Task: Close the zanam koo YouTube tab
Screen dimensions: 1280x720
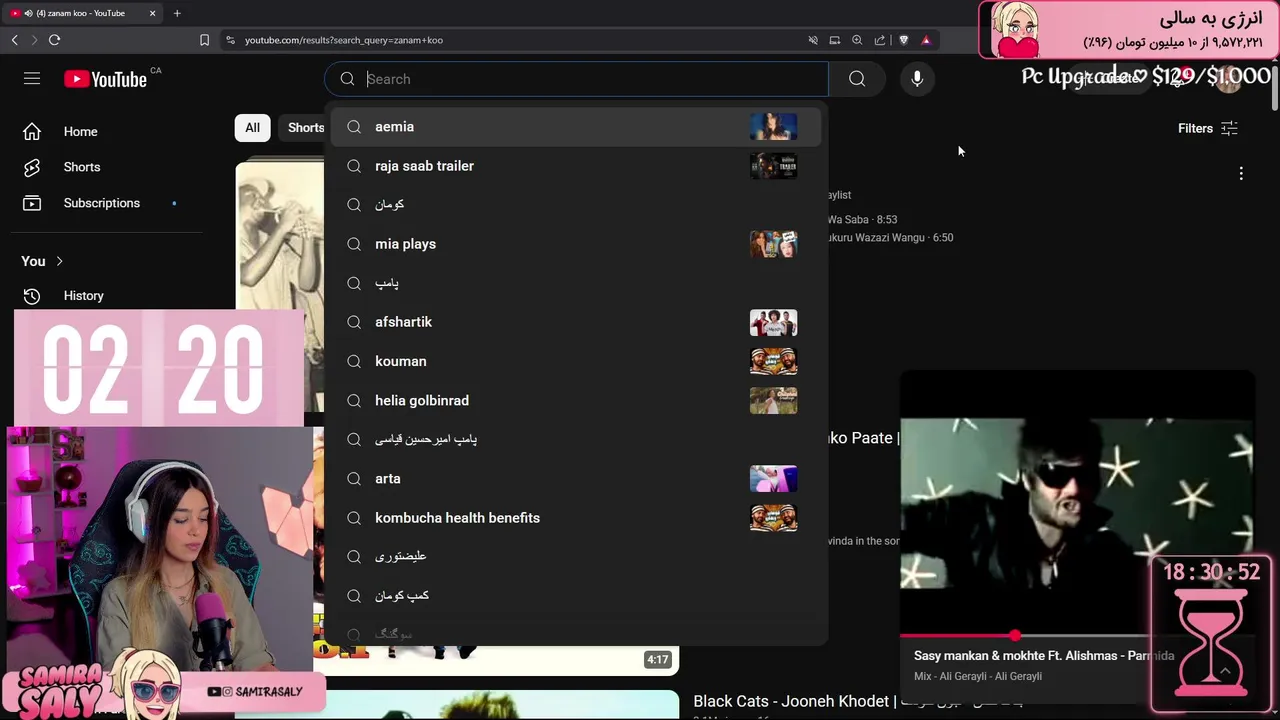Action: [152, 13]
